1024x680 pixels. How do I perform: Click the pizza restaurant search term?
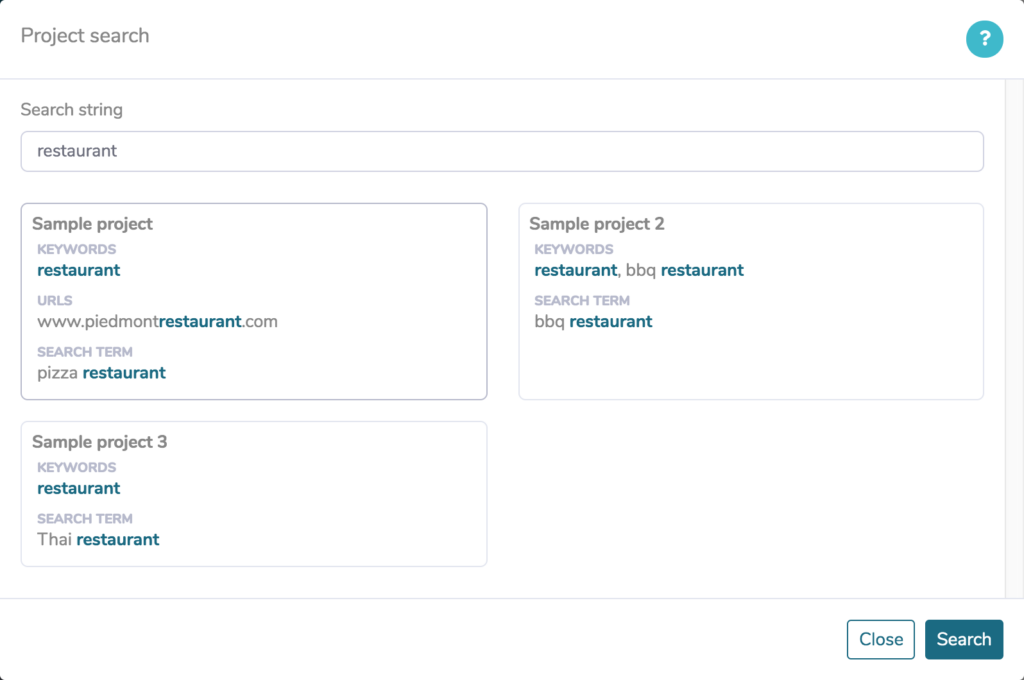[x=101, y=373]
